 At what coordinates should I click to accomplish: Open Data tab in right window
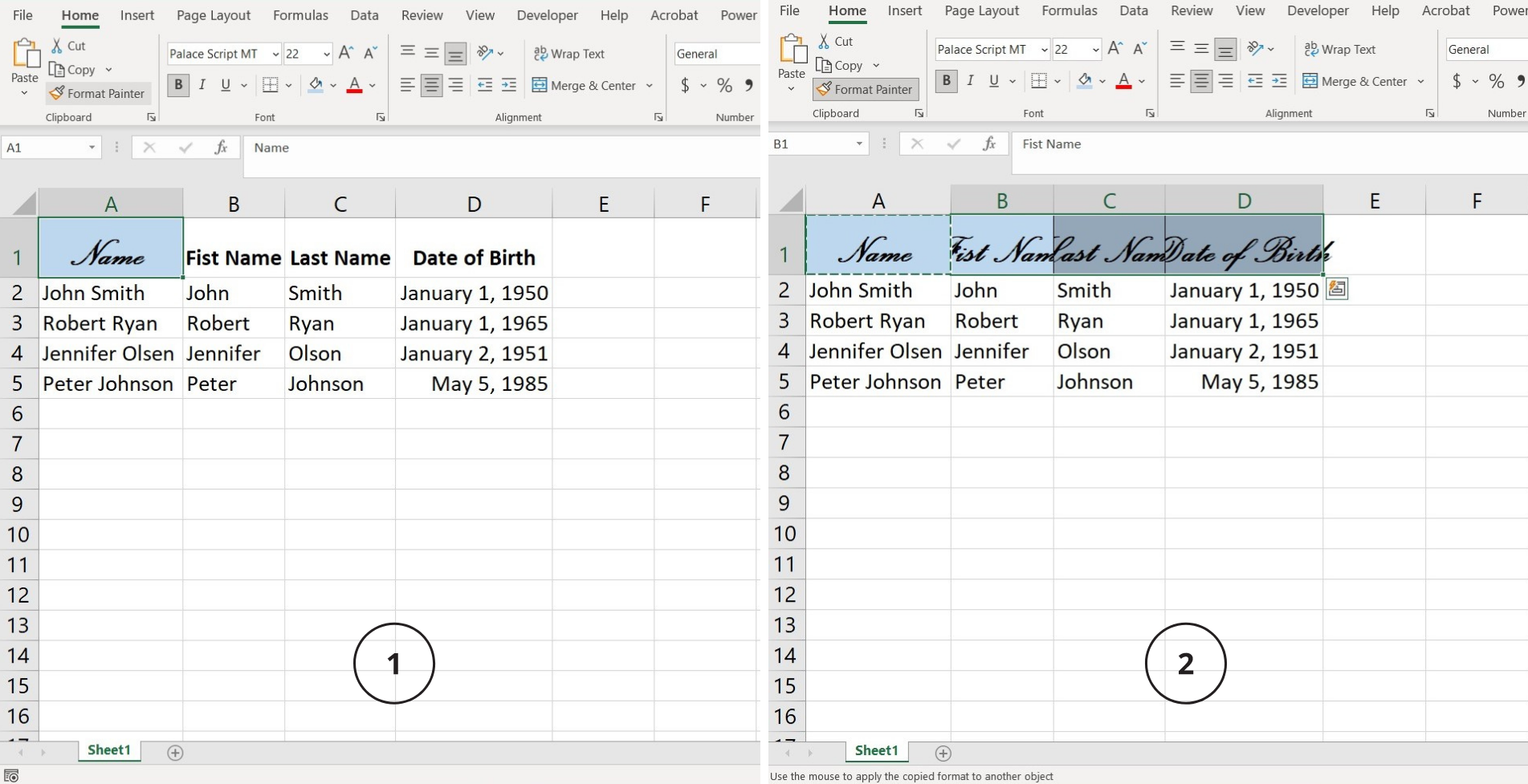click(x=1134, y=10)
